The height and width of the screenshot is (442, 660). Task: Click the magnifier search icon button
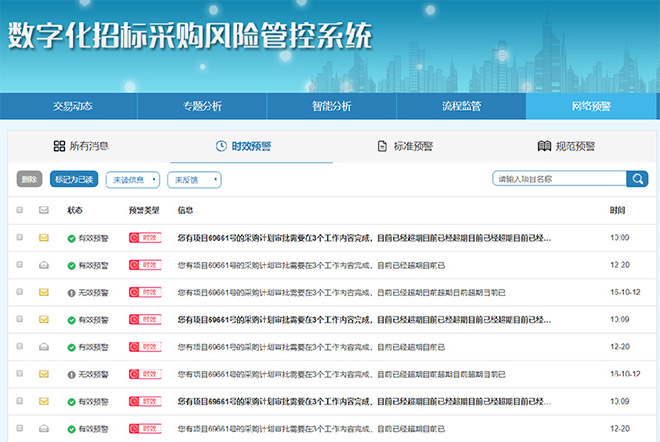click(x=637, y=179)
